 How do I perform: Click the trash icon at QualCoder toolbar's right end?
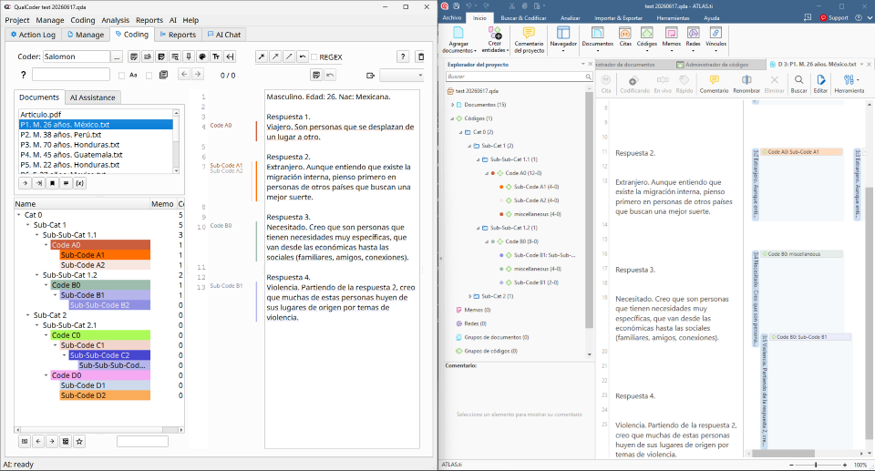(x=421, y=56)
